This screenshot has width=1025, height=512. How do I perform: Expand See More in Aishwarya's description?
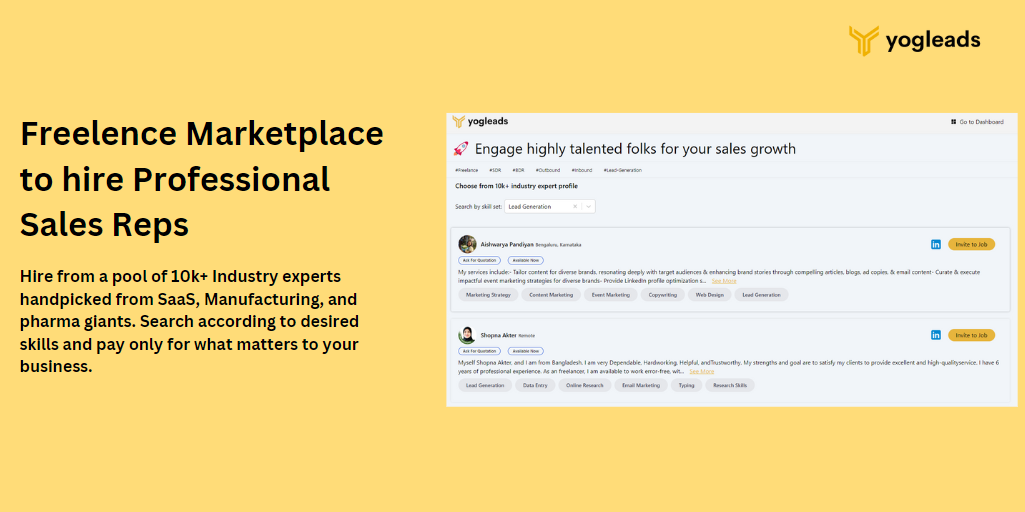coord(724,281)
